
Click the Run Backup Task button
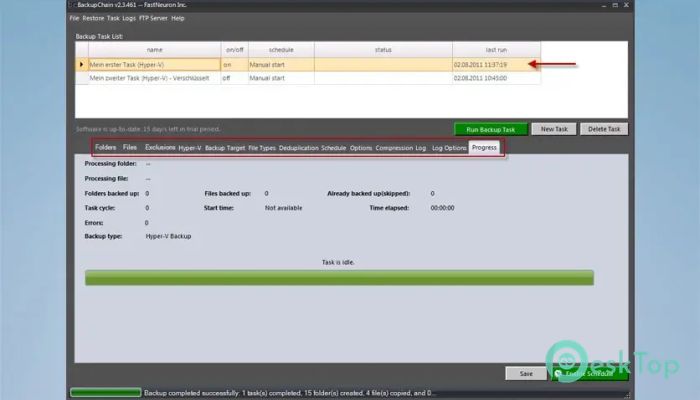(x=491, y=129)
